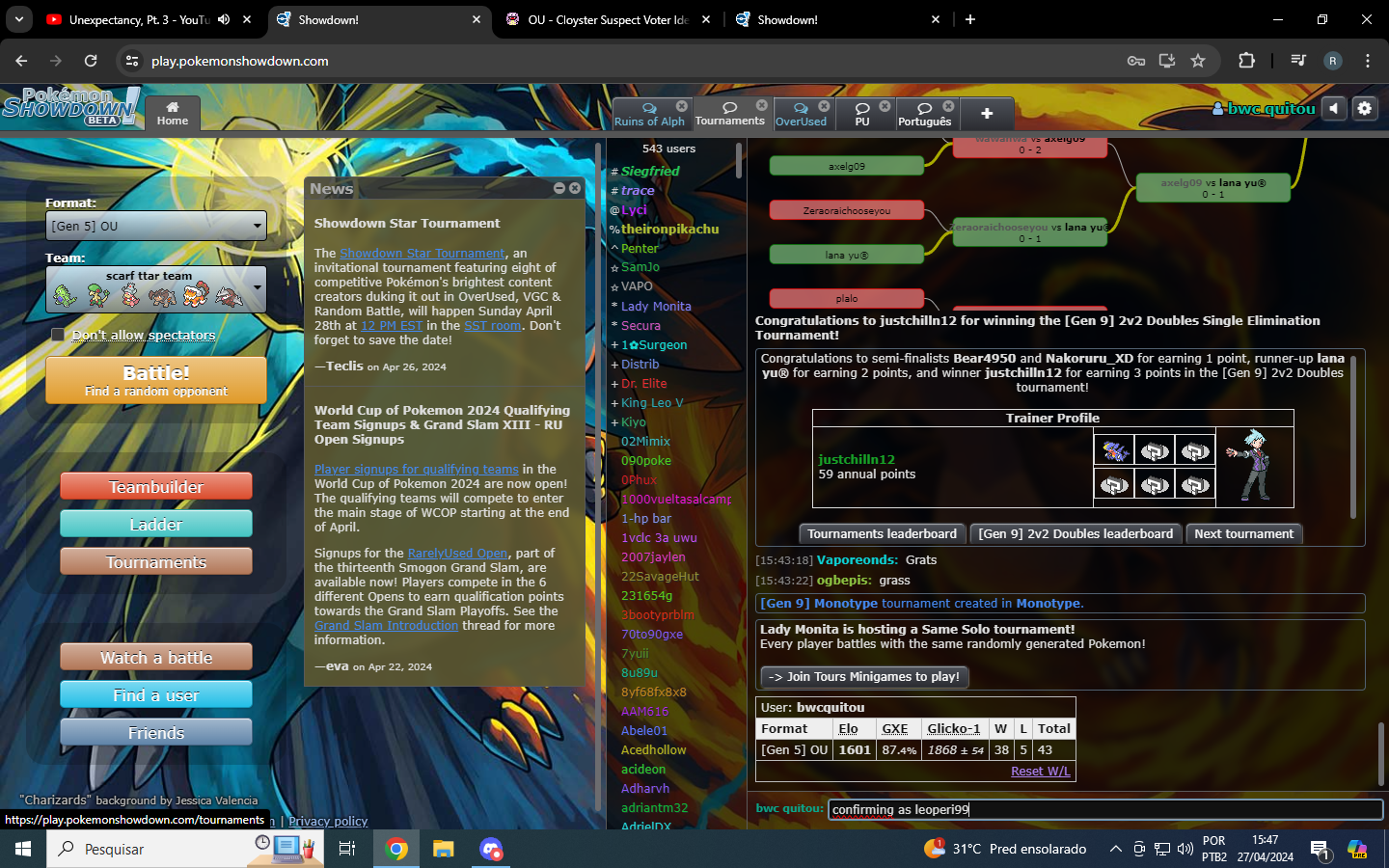Click Battle! to find a random opponent

156,380
